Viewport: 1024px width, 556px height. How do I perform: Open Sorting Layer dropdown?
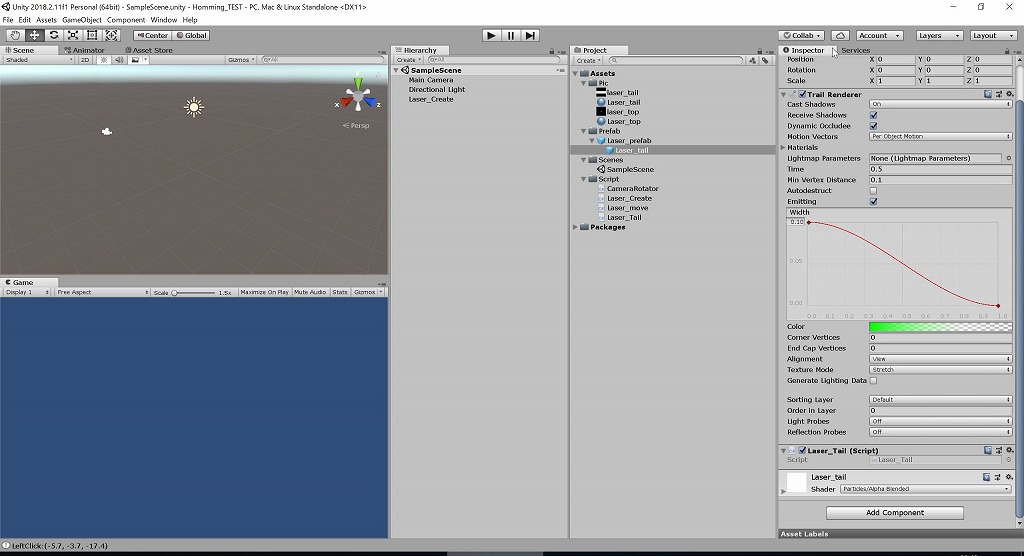coord(940,399)
